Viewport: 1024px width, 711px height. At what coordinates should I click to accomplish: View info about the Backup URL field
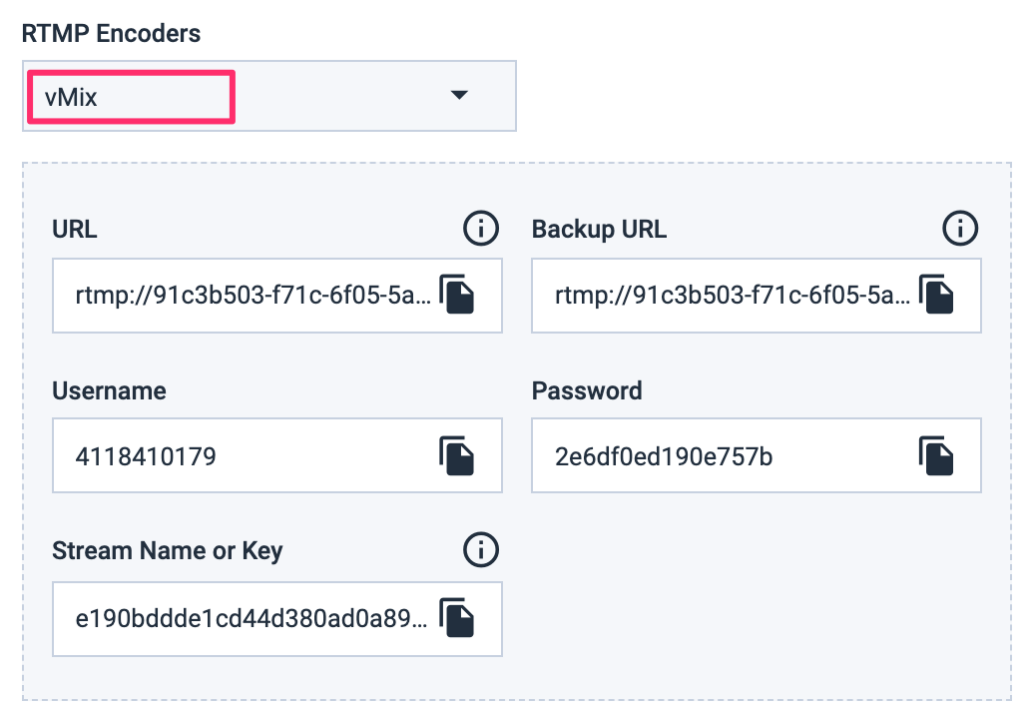pos(959,228)
